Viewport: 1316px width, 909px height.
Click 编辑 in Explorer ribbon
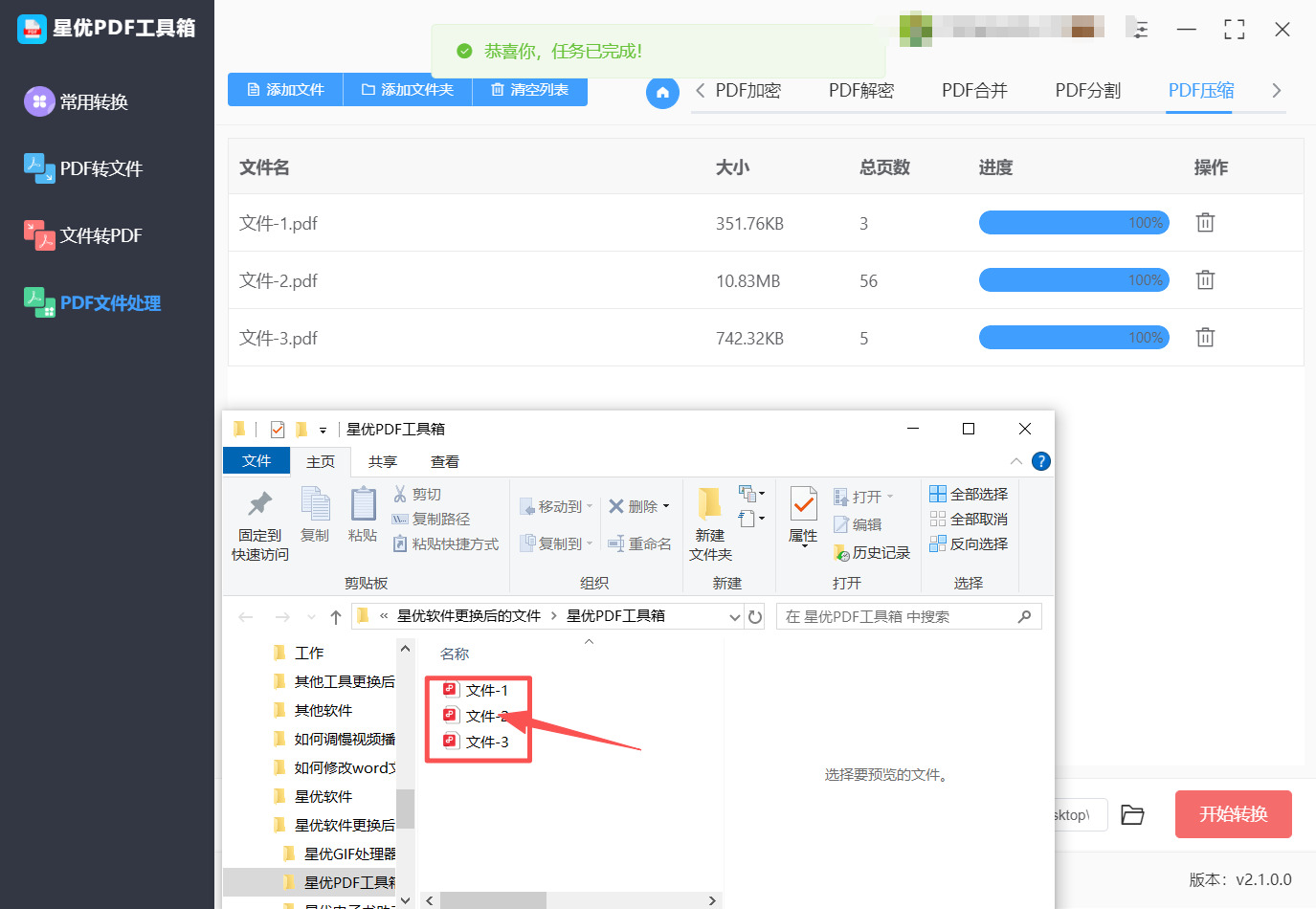(858, 524)
